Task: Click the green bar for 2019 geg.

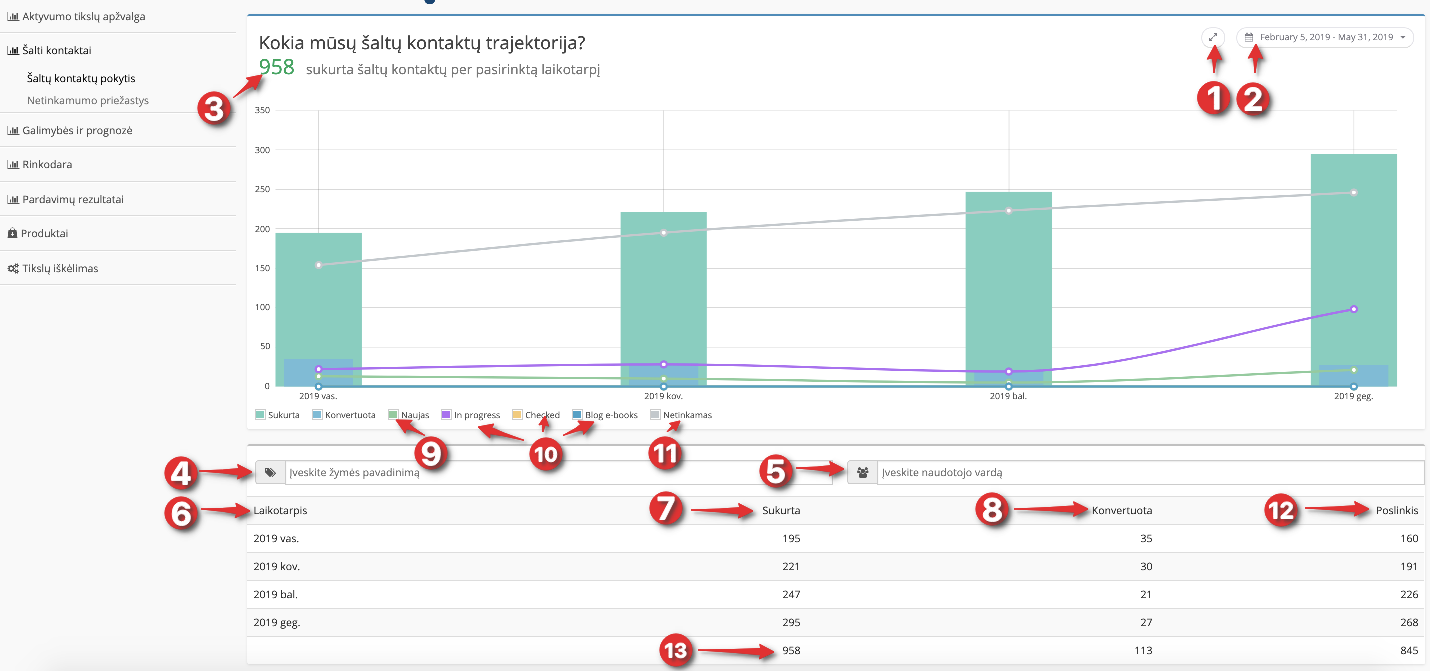Action: [x=1353, y=270]
